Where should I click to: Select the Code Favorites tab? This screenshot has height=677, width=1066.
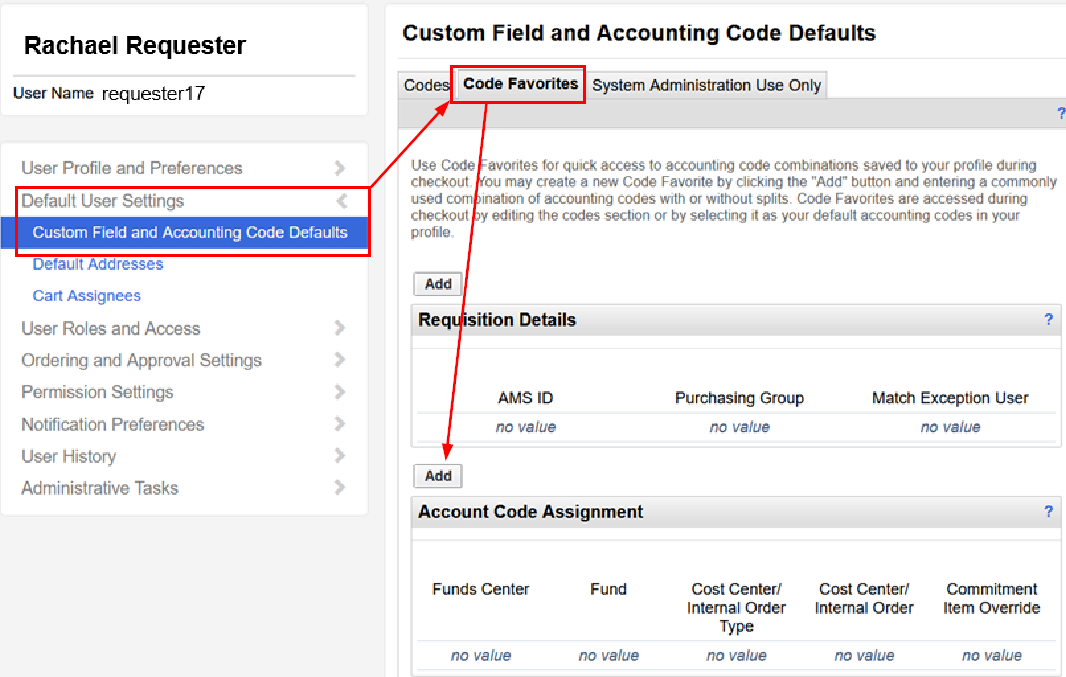pos(520,84)
